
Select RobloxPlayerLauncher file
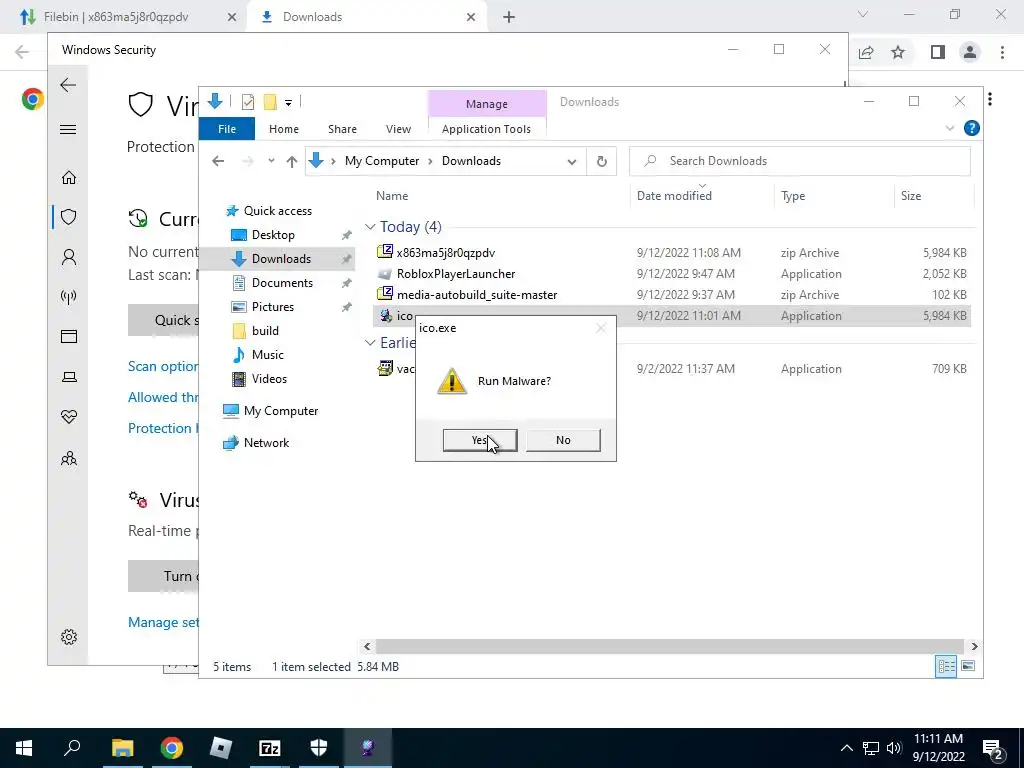click(456, 274)
